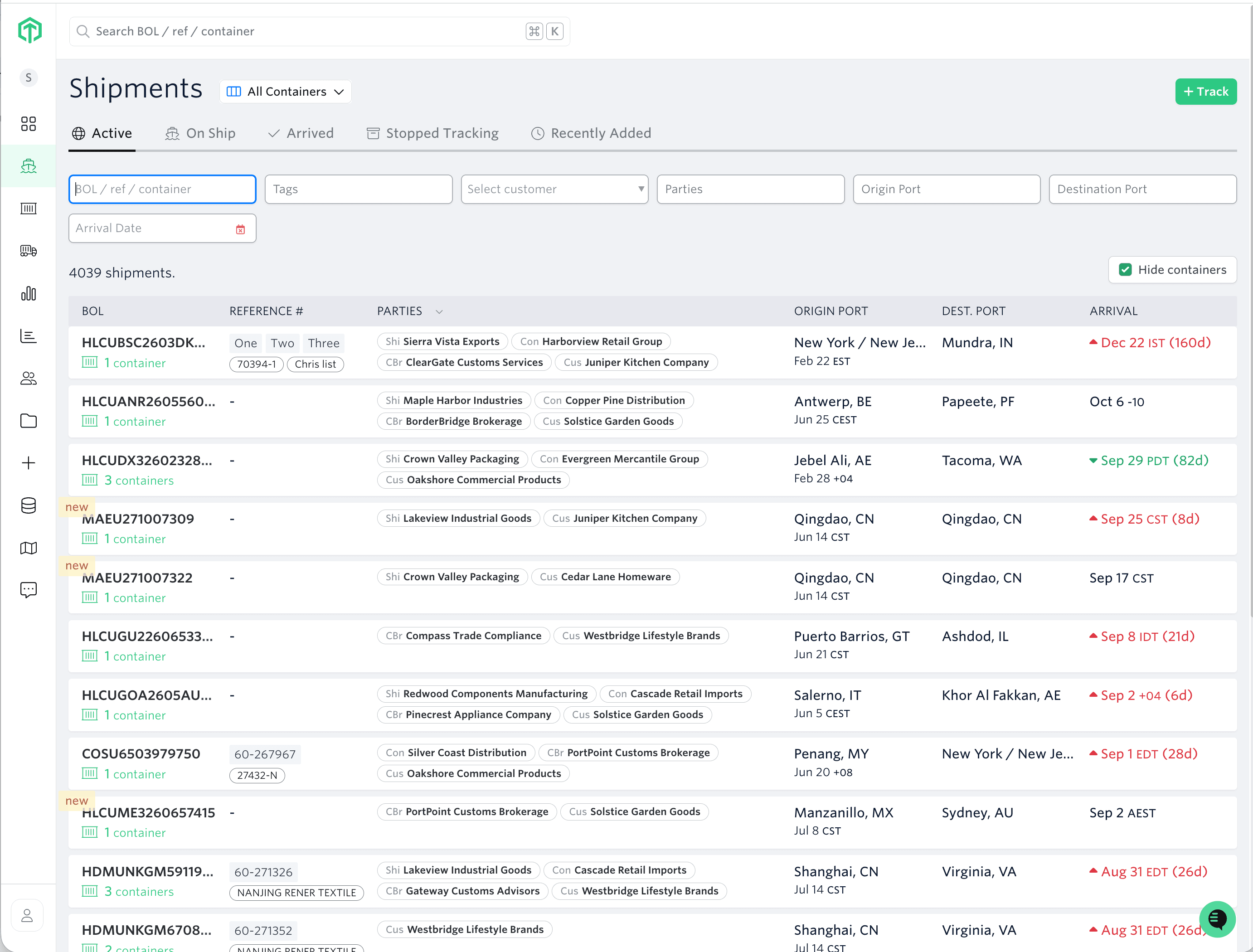Screen dimensions: 1253x952
Task: Open shipment HLCUME3260657415 link
Action: 149,812
